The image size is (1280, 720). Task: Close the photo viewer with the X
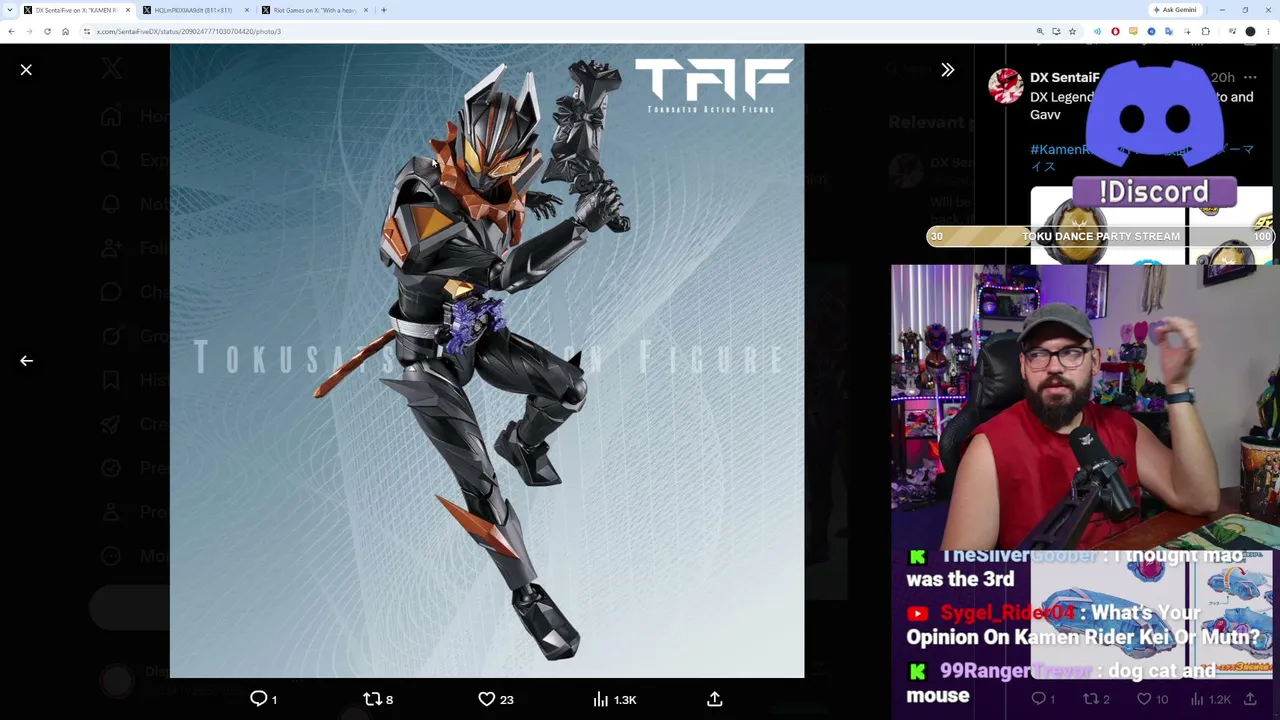[x=26, y=70]
